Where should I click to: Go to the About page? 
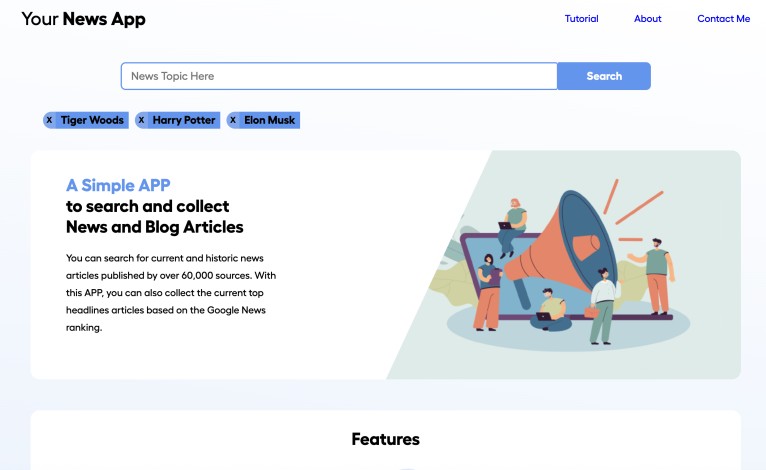pos(647,19)
